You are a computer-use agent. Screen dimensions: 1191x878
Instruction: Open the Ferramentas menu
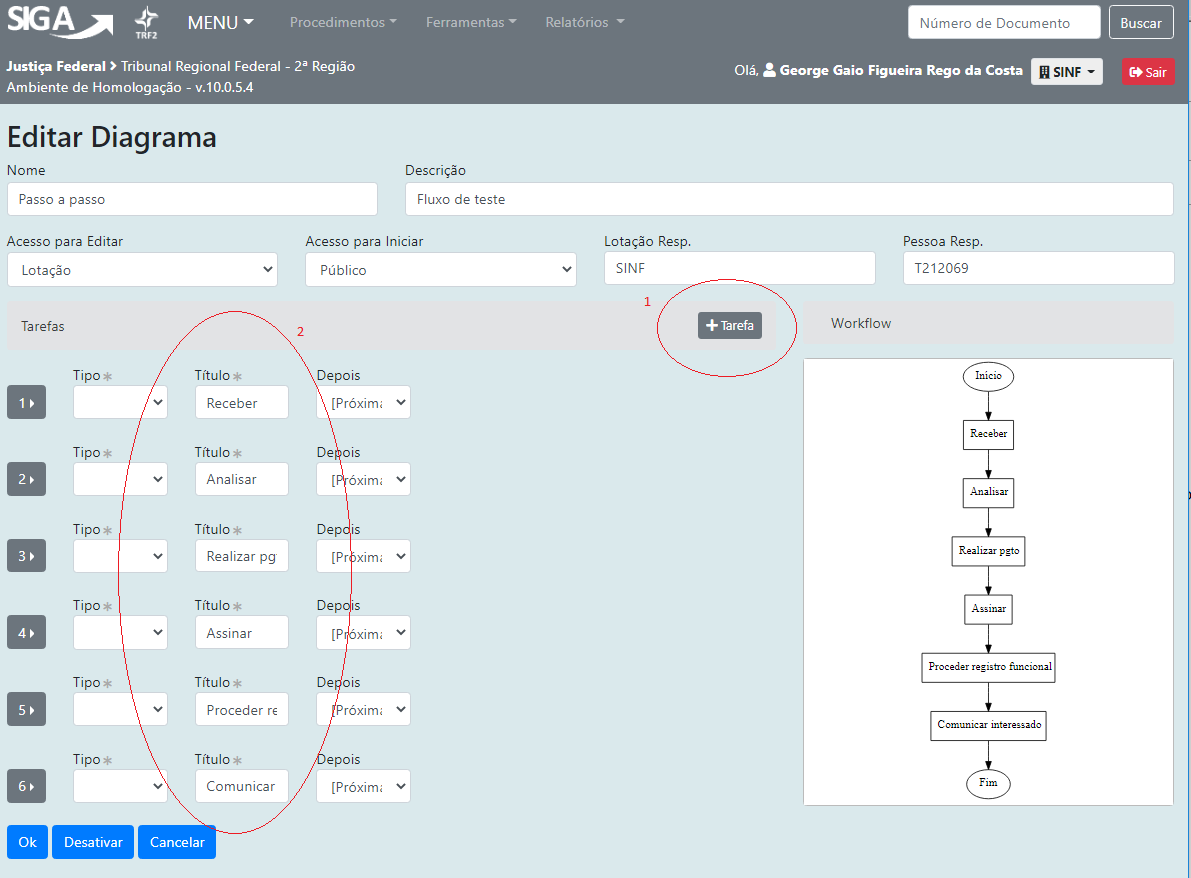471,22
